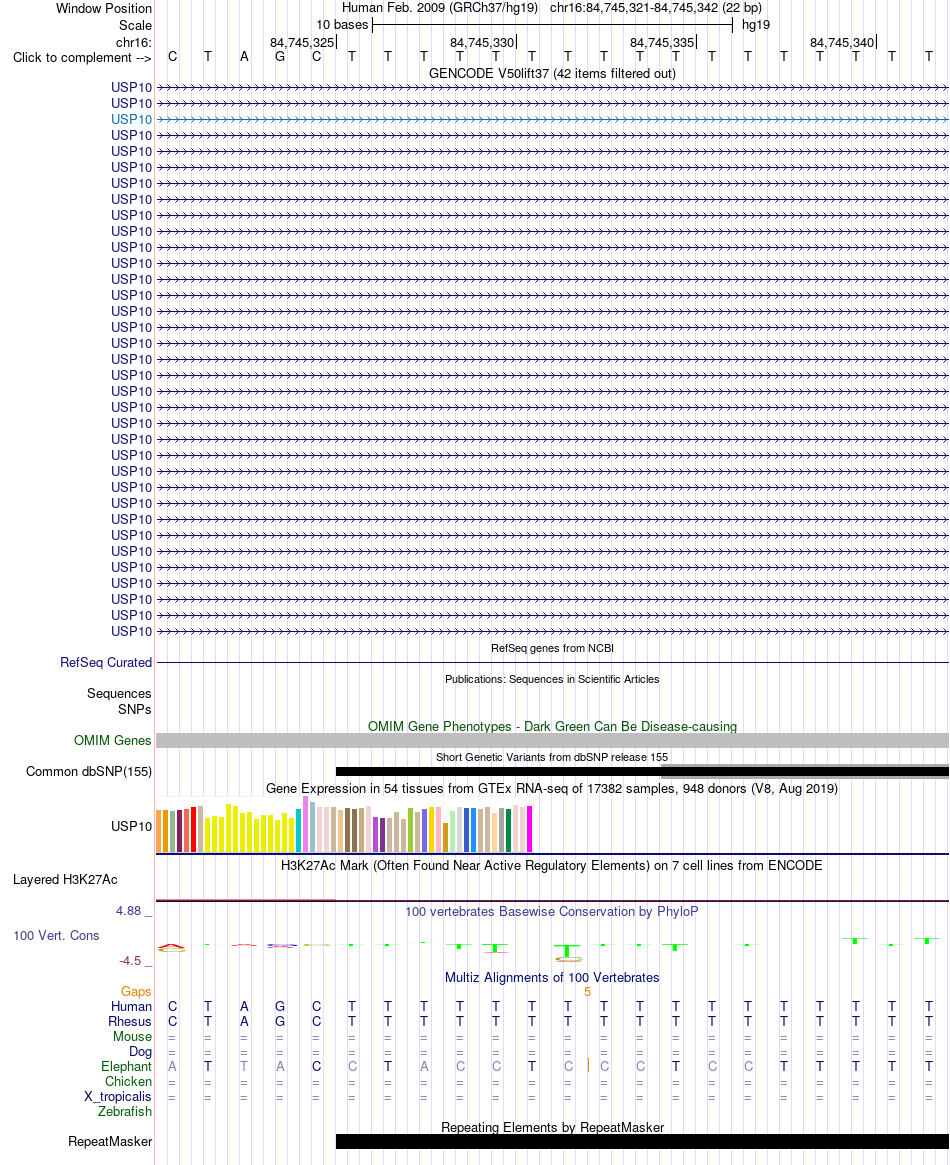Viewport: 950px width, 1165px height.
Task: Select the USP10 label beside the GTEx bar chart
Action: 131,826
